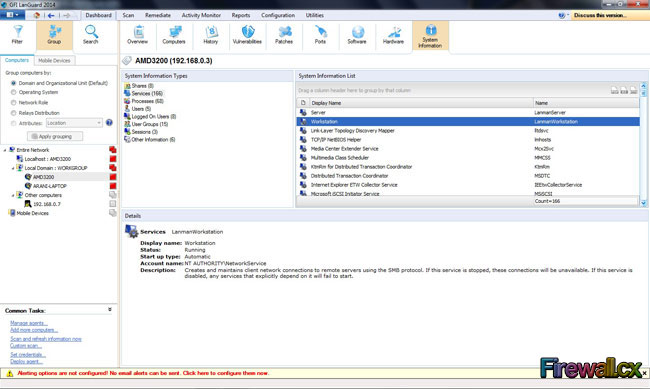Viewport: 650px width, 389px height.
Task: Open the Search tool
Action: (90, 35)
